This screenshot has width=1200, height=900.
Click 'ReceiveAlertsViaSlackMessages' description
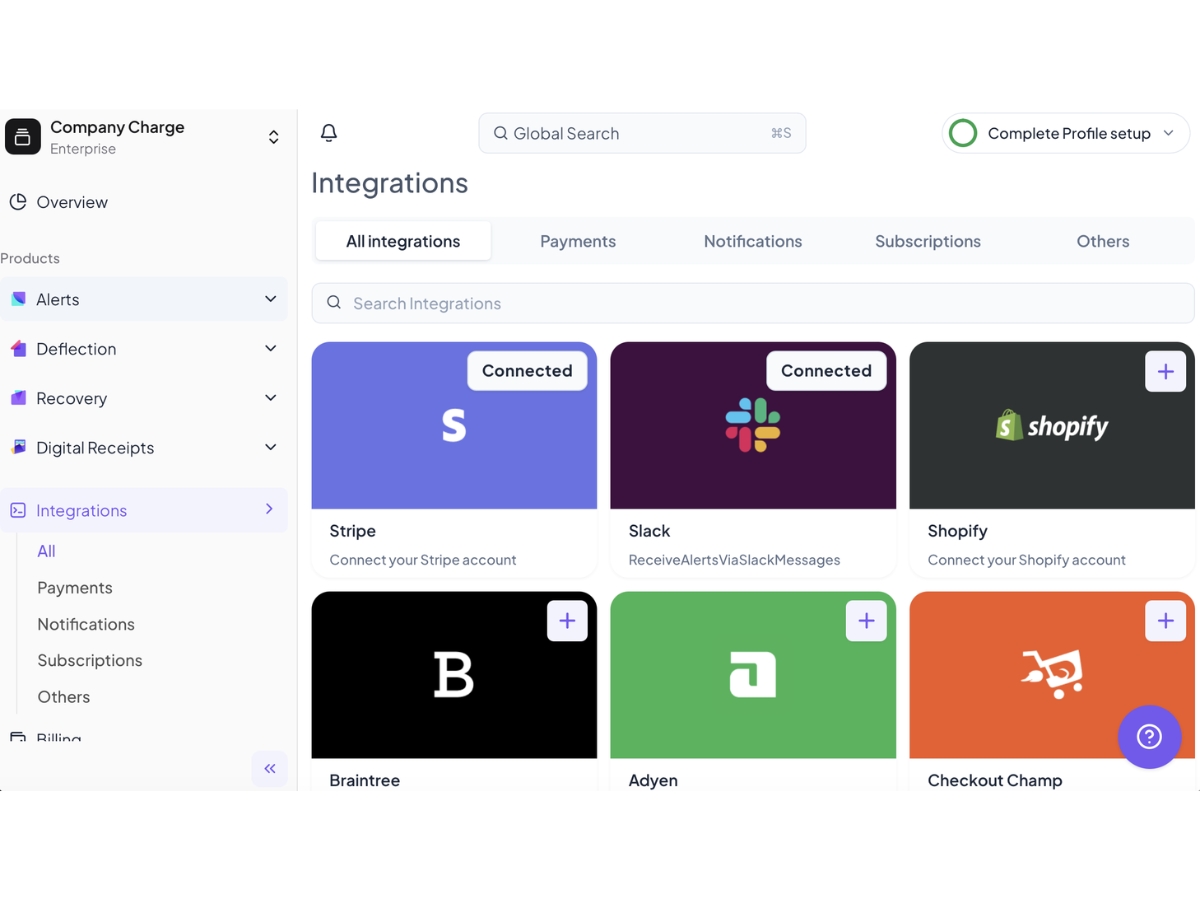(734, 560)
